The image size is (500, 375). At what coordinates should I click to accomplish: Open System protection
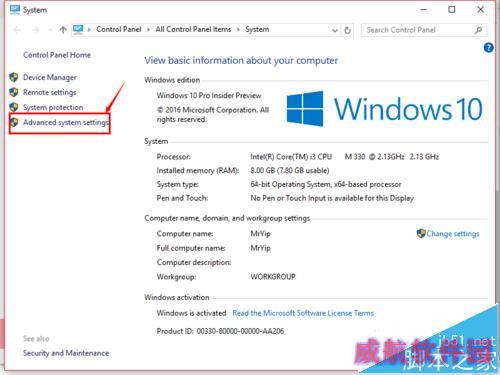53,107
